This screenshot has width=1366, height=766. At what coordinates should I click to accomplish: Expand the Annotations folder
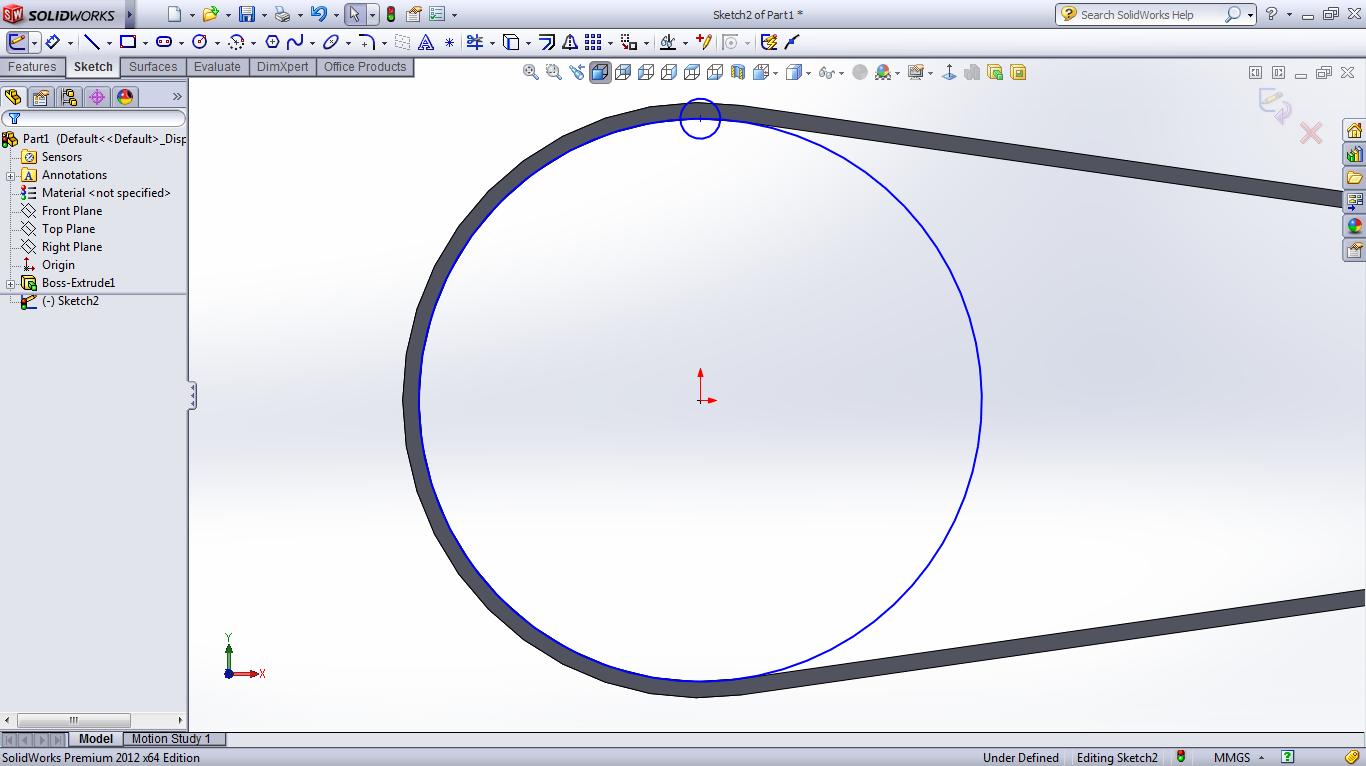[x=11, y=175]
